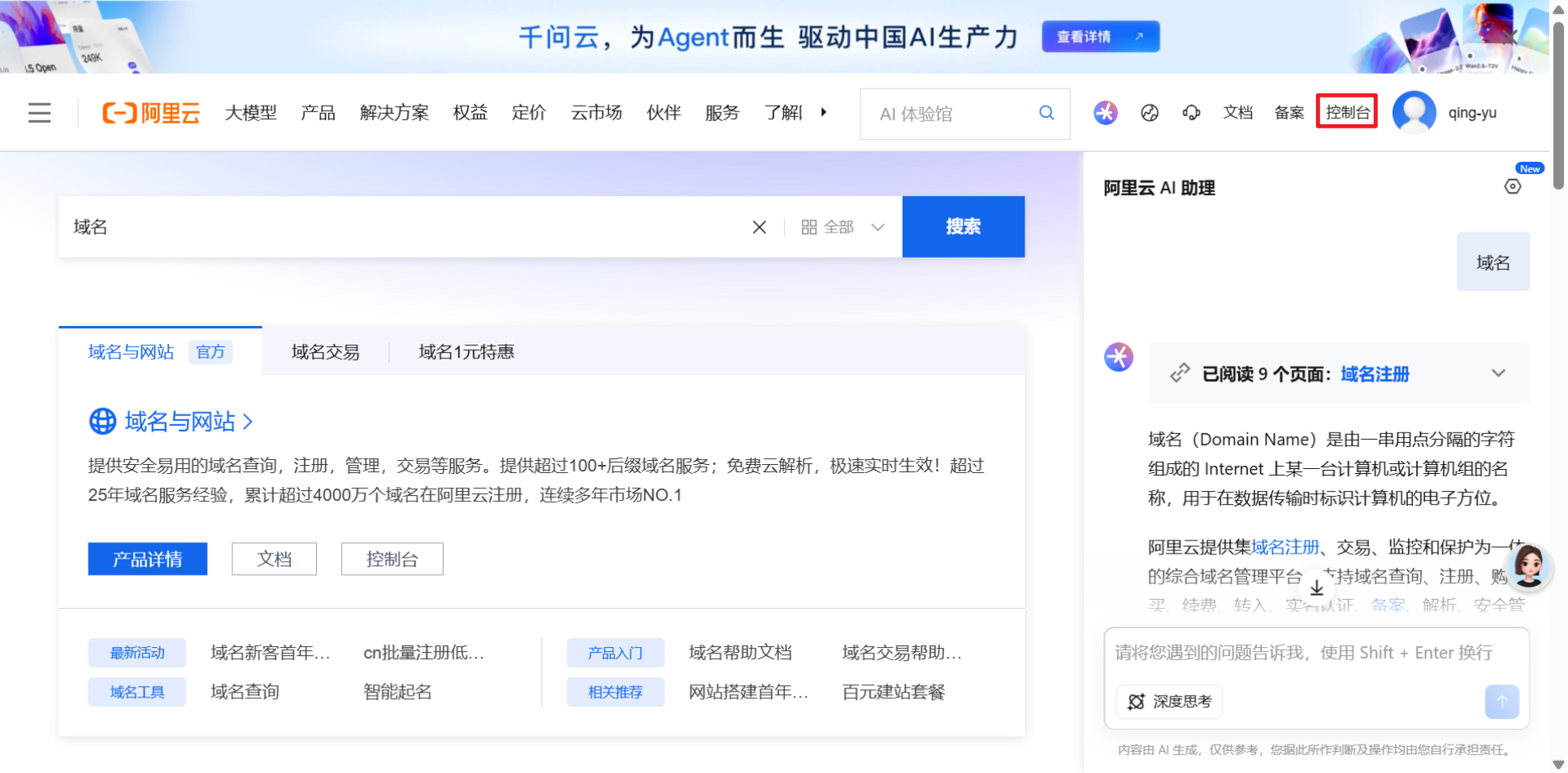The width and height of the screenshot is (1568, 773).
Task: Open the 产品 menu
Action: [x=318, y=113]
